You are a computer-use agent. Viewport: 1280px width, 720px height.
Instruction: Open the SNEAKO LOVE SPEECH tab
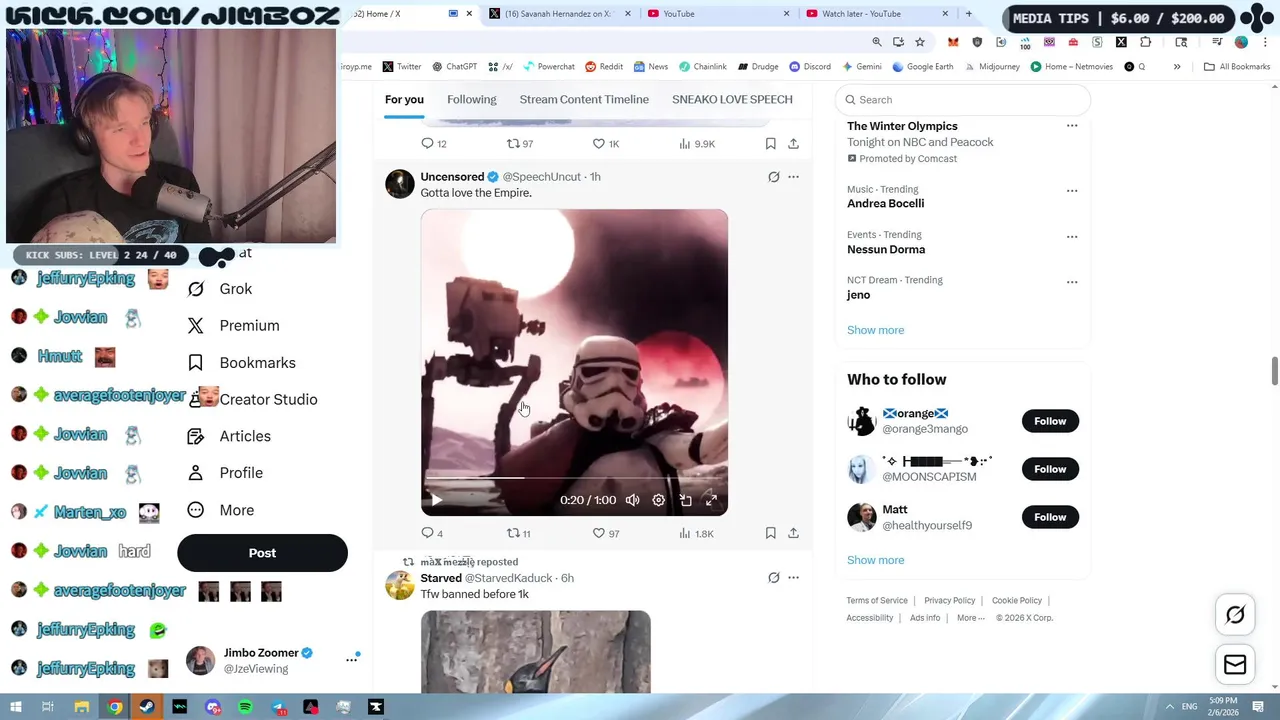732,99
